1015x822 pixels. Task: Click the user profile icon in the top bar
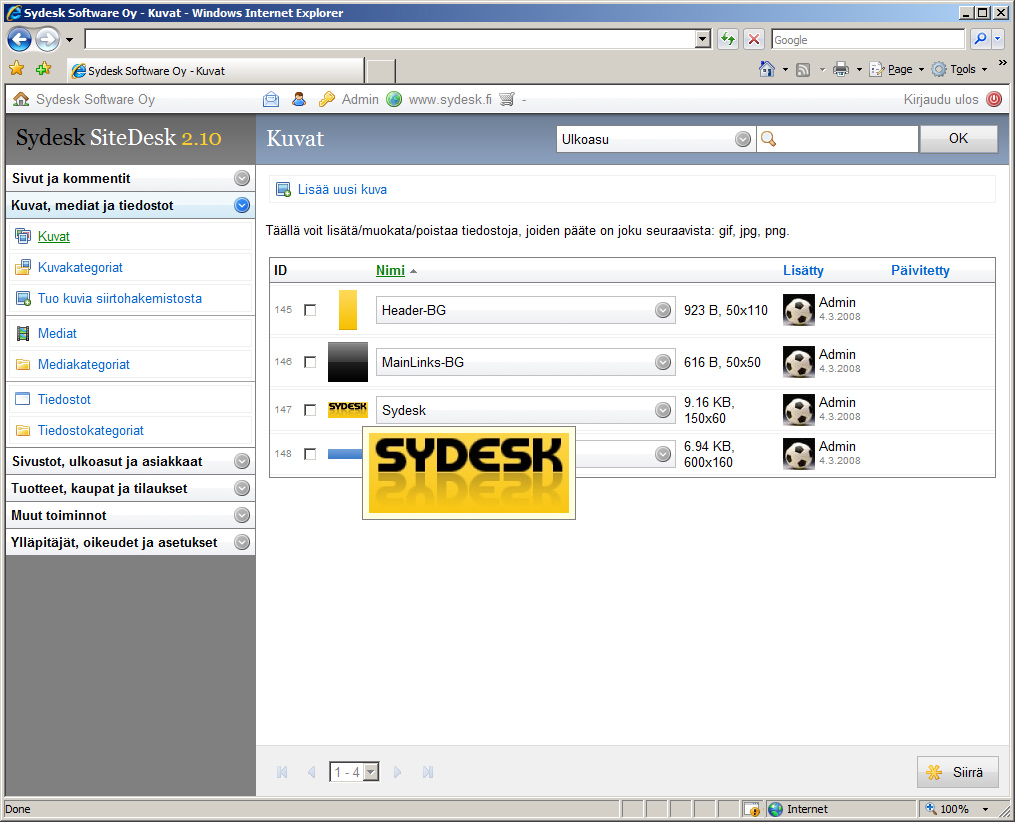tap(298, 99)
